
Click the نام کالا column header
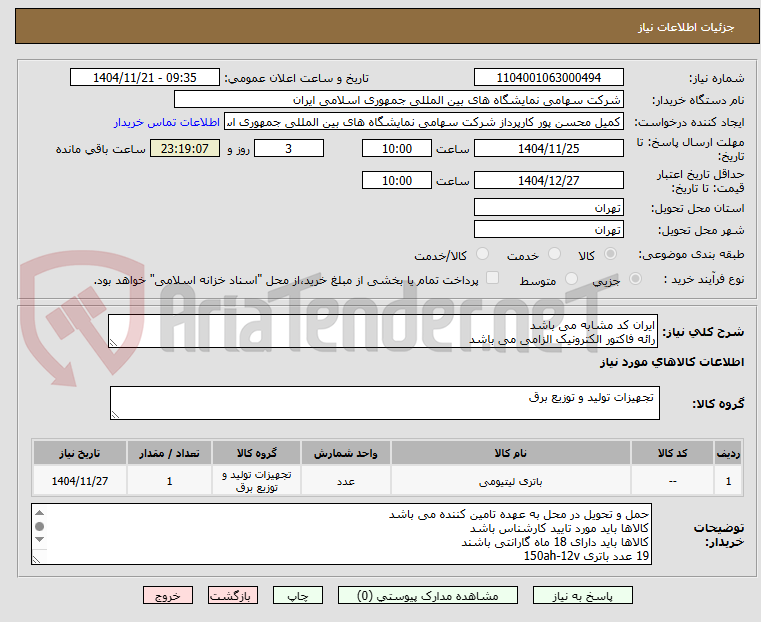coord(511,453)
